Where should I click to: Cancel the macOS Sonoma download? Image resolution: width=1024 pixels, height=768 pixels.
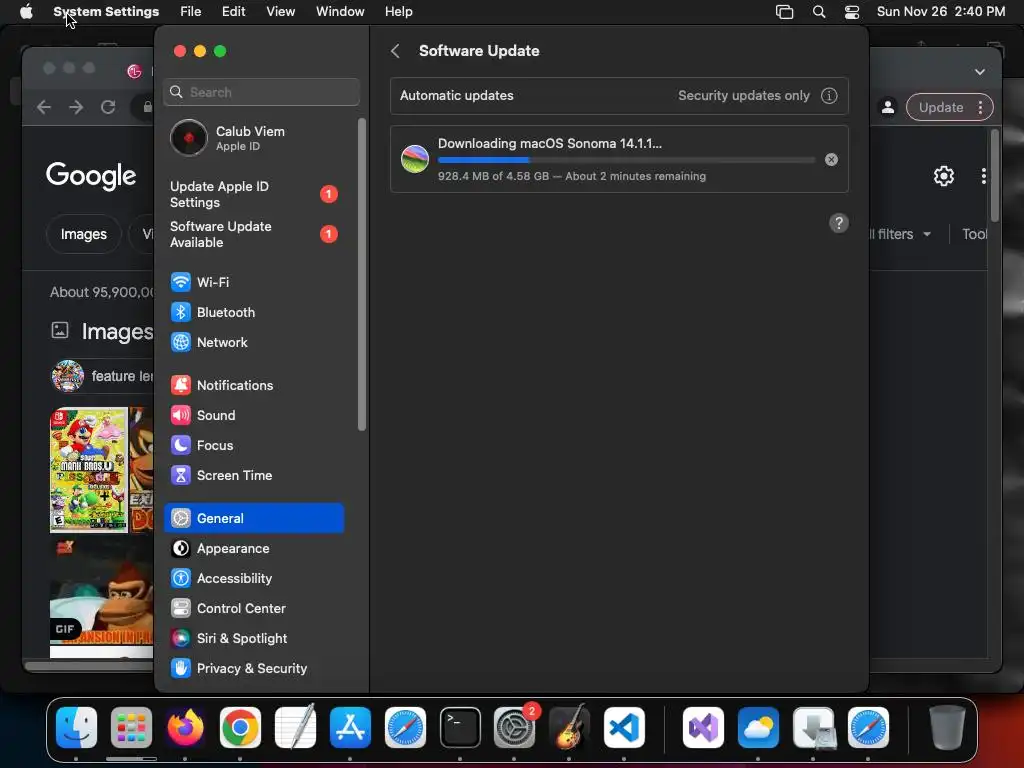tap(831, 159)
